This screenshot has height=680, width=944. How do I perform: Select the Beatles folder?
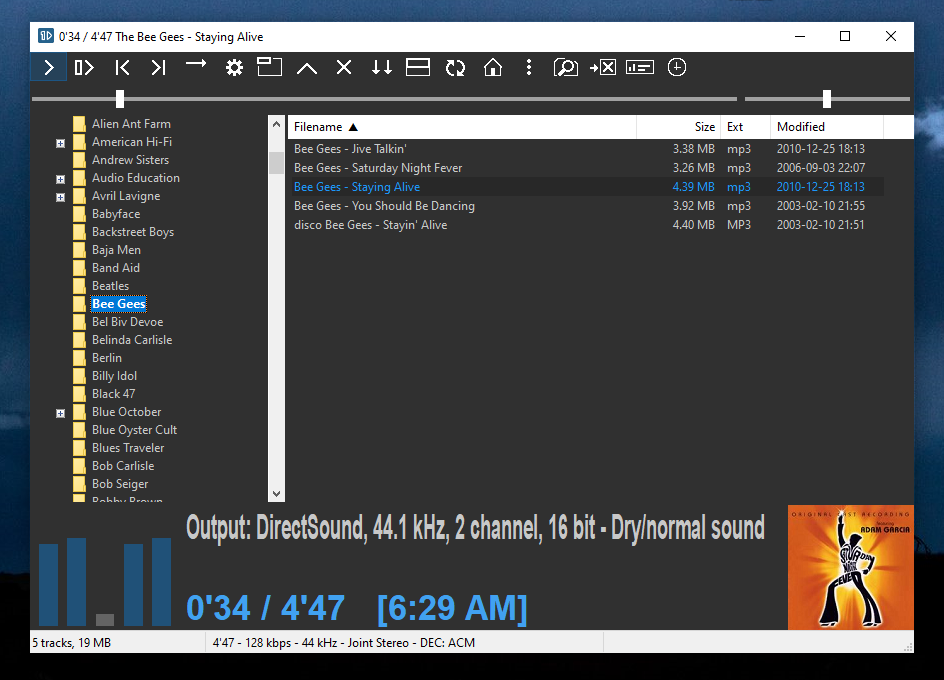click(110, 287)
